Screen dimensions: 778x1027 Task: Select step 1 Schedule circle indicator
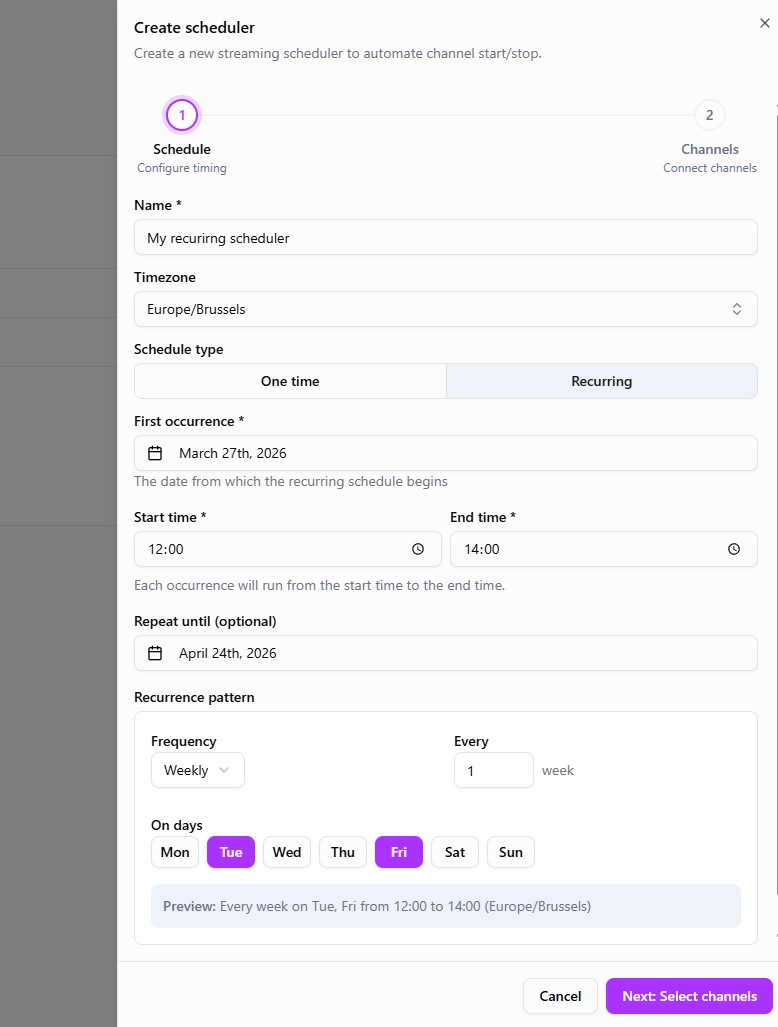tap(182, 115)
